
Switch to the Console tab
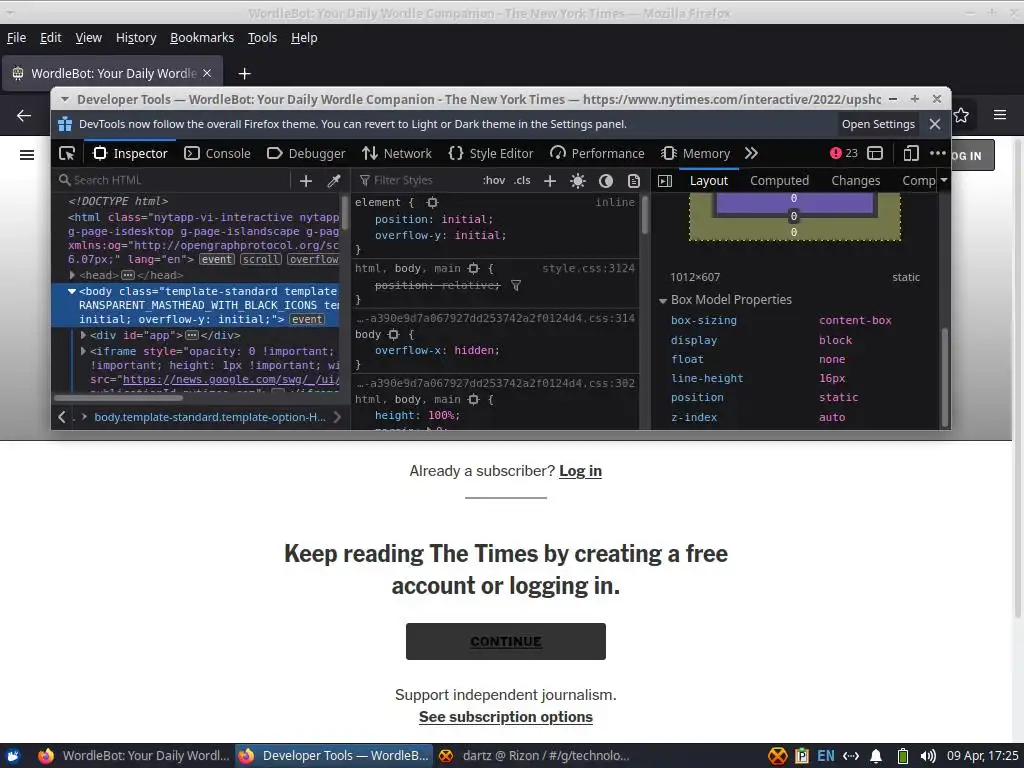pyautogui.click(x=217, y=153)
